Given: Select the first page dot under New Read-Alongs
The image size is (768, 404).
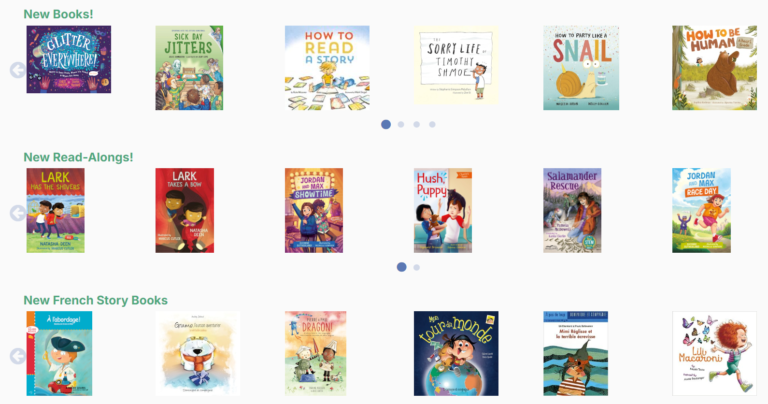Looking at the screenshot, I should coord(401,267).
